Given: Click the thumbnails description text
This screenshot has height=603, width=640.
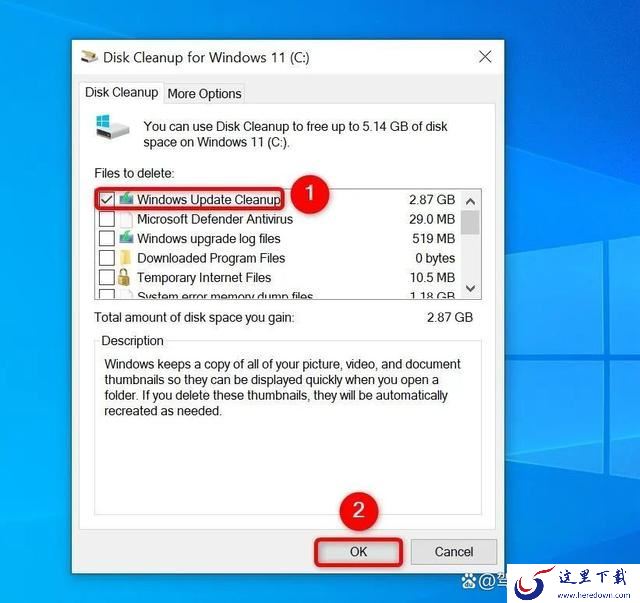Looking at the screenshot, I should tap(282, 387).
